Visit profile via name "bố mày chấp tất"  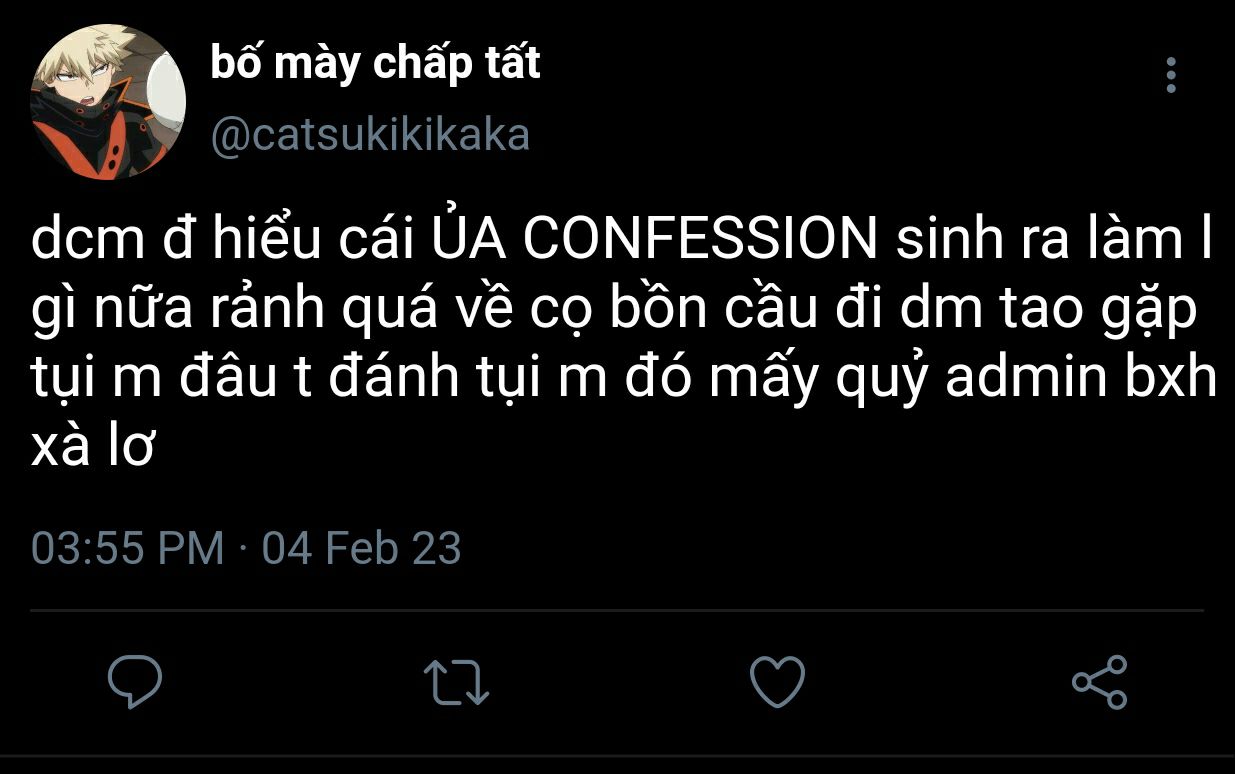[x=375, y=64]
